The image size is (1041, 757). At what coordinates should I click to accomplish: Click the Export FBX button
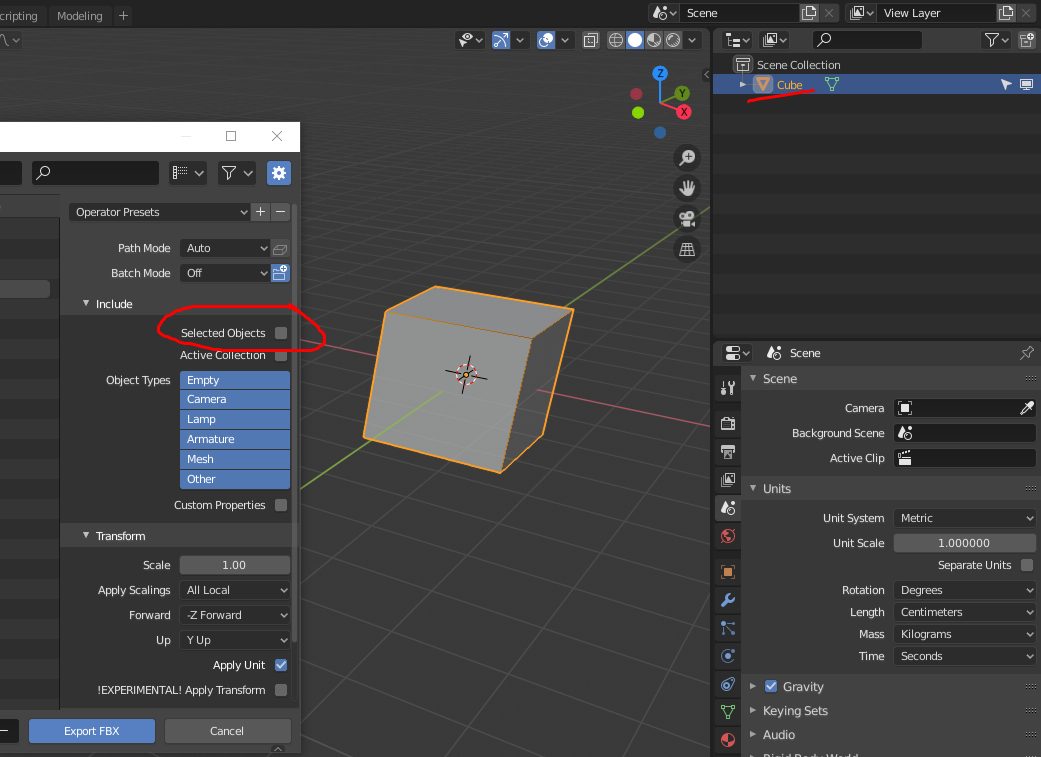(92, 731)
